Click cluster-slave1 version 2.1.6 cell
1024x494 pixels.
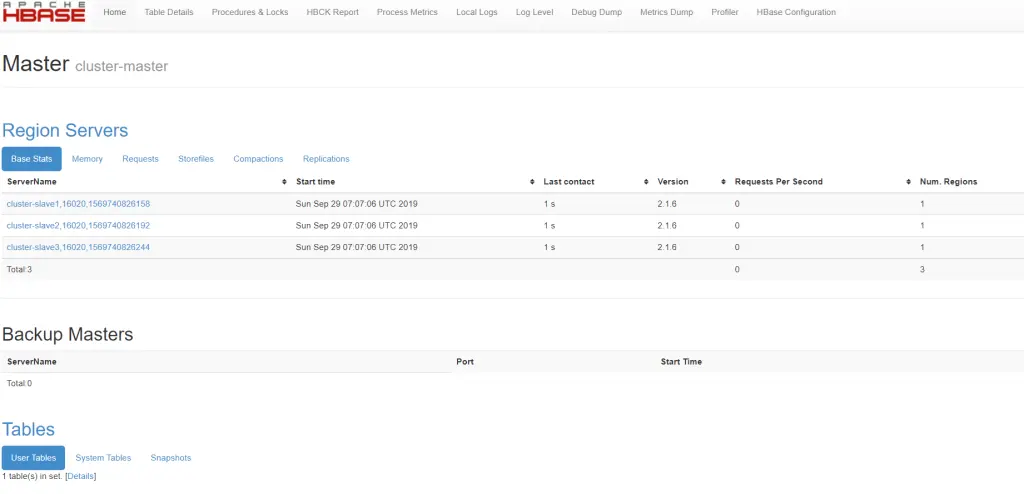(667, 204)
